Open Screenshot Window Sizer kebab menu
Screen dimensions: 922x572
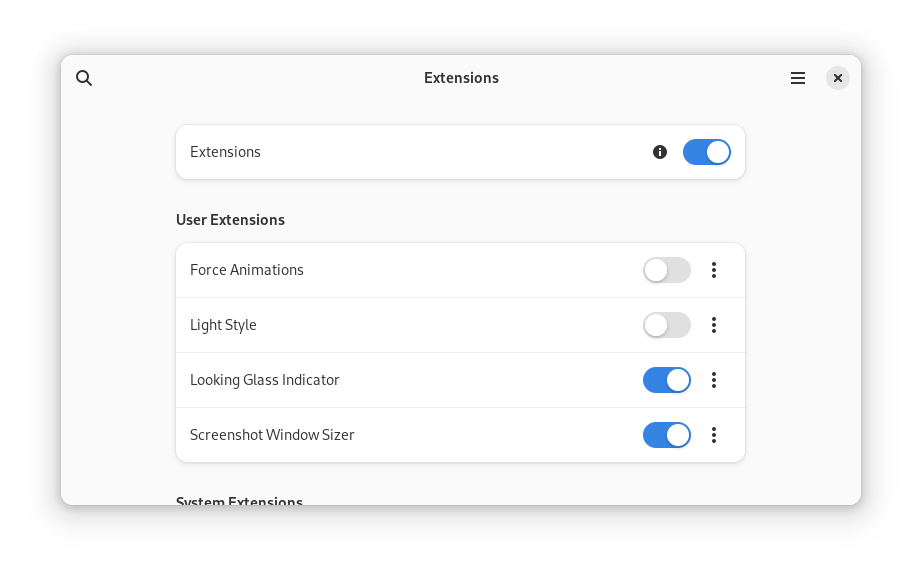[714, 435]
